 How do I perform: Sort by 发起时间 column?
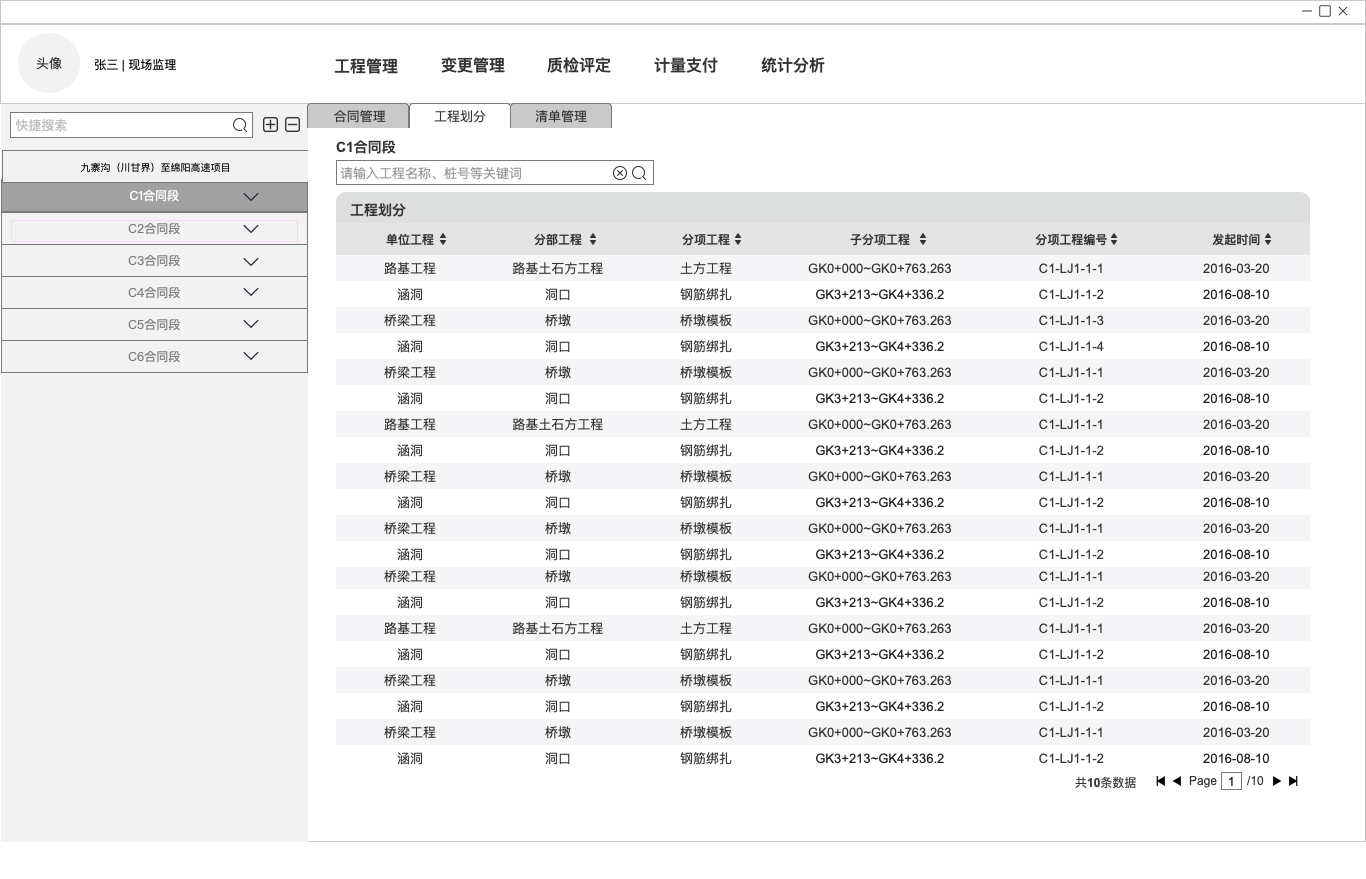pyautogui.click(x=1268, y=239)
